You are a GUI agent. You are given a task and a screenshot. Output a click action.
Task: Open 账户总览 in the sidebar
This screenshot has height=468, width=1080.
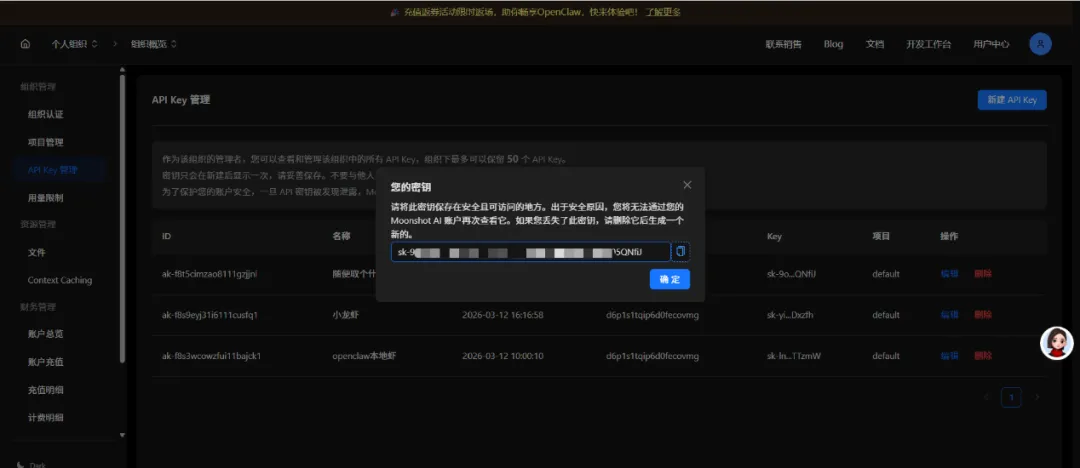click(45, 334)
